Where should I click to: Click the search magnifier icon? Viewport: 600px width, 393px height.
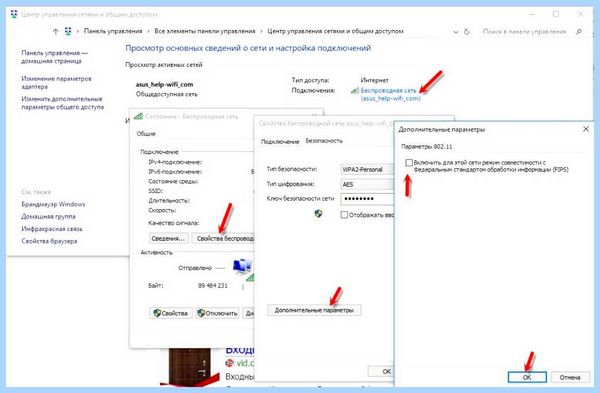[579, 32]
